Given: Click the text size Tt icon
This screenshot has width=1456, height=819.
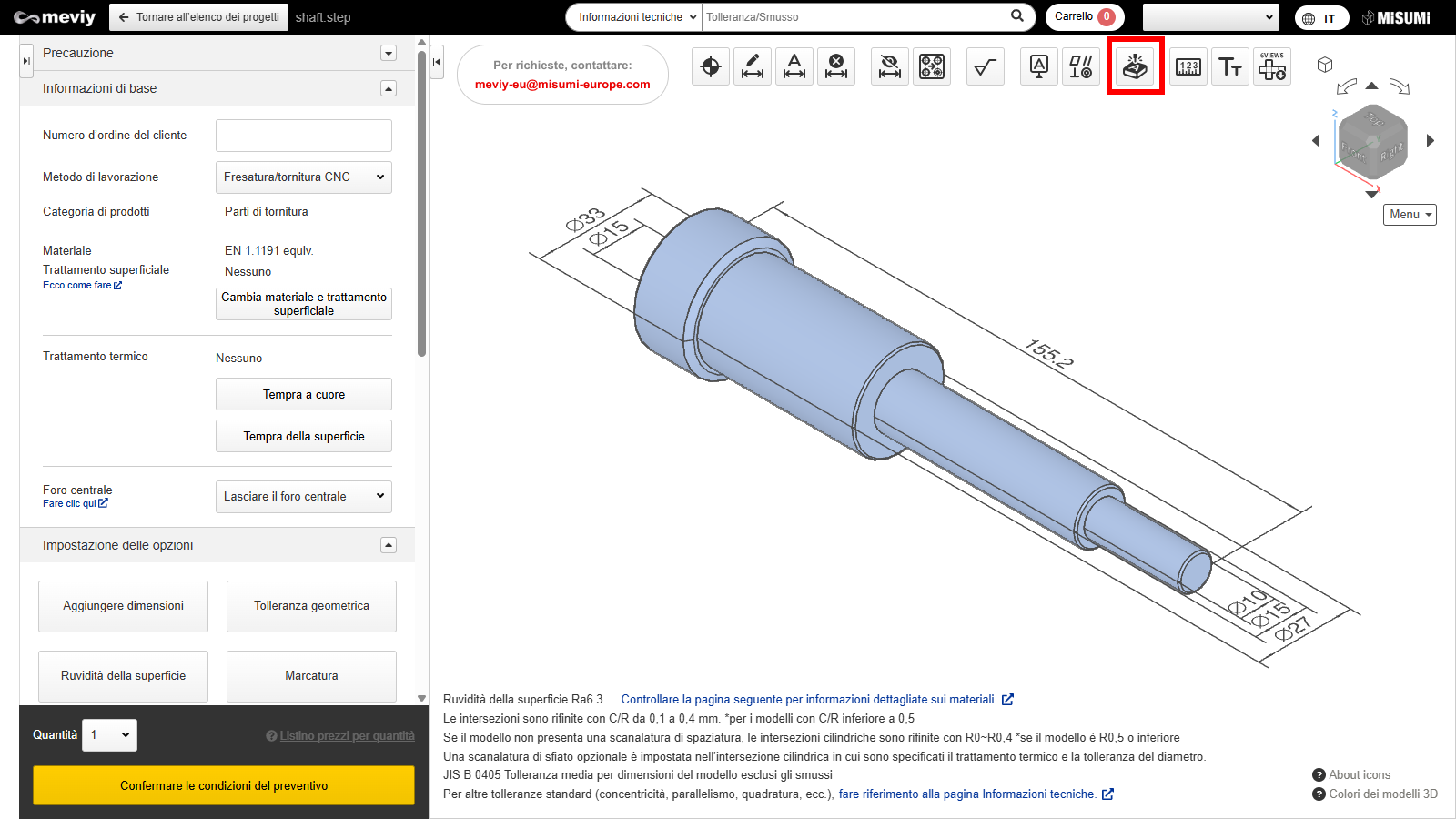Looking at the screenshot, I should [1230, 66].
